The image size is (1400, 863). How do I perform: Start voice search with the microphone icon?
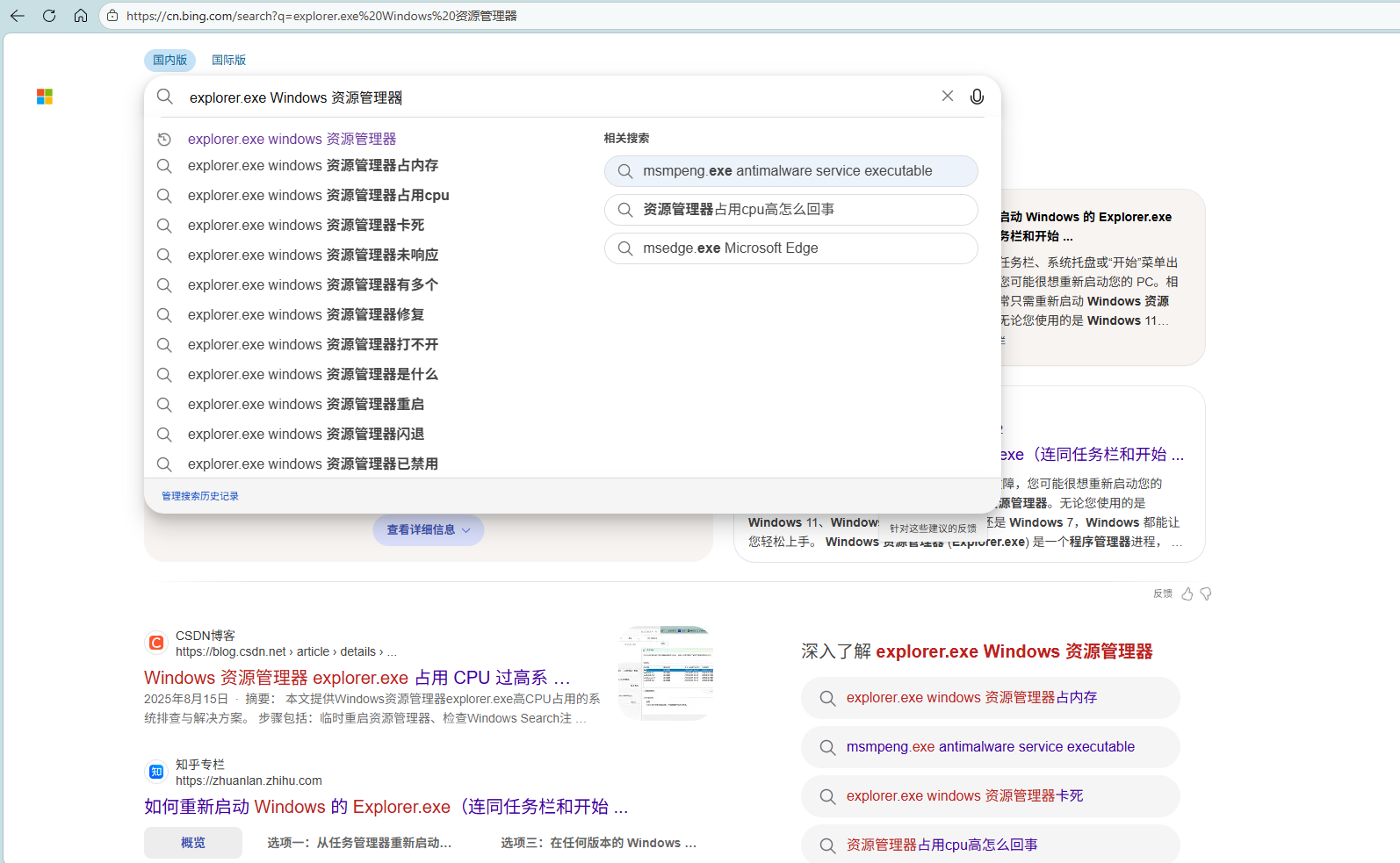pyautogui.click(x=977, y=97)
